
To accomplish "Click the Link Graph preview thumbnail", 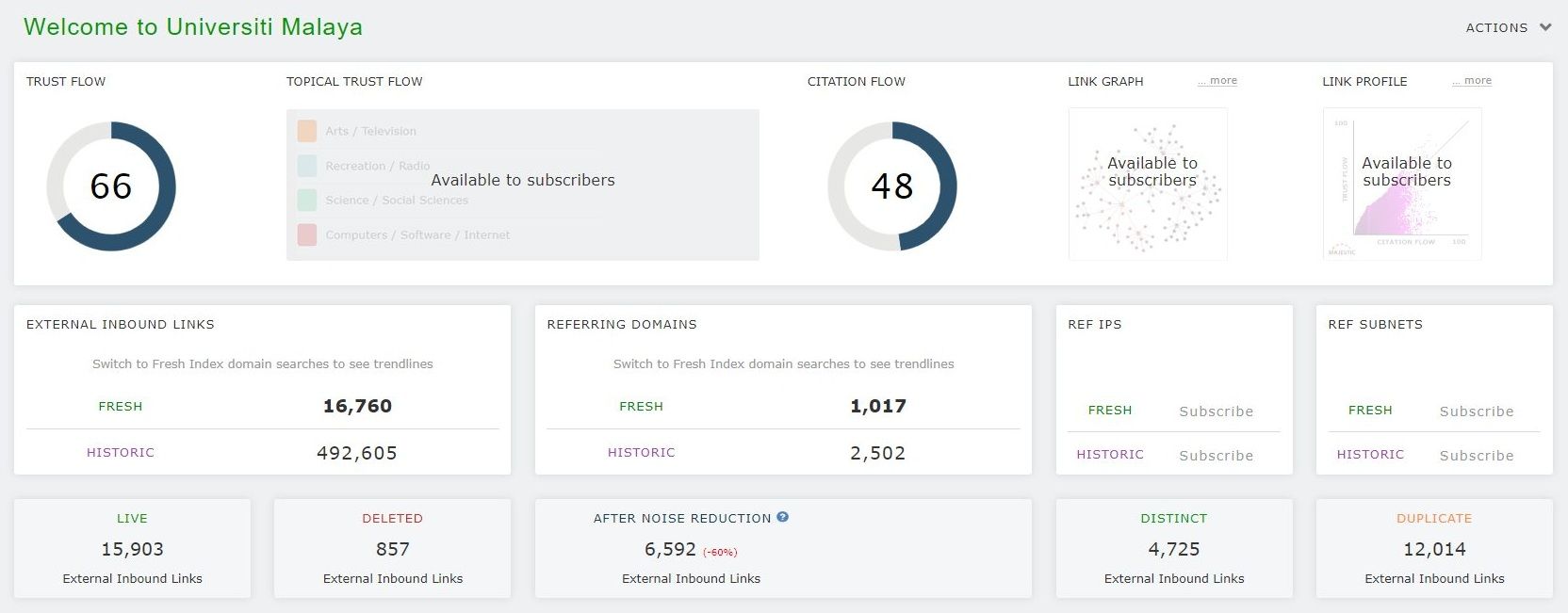I will pyautogui.click(x=1148, y=184).
